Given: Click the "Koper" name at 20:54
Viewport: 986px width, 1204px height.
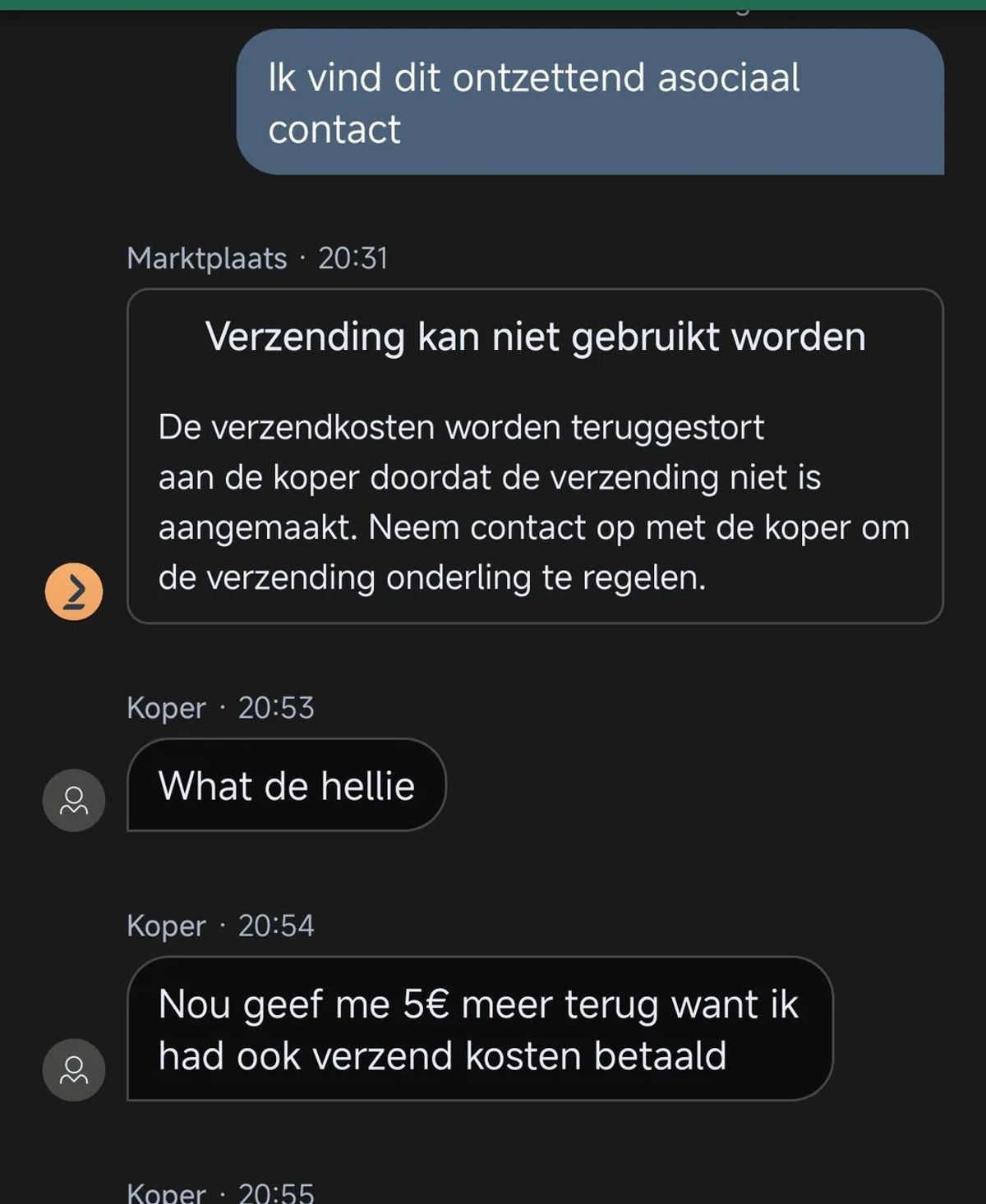Looking at the screenshot, I should [x=166, y=926].
